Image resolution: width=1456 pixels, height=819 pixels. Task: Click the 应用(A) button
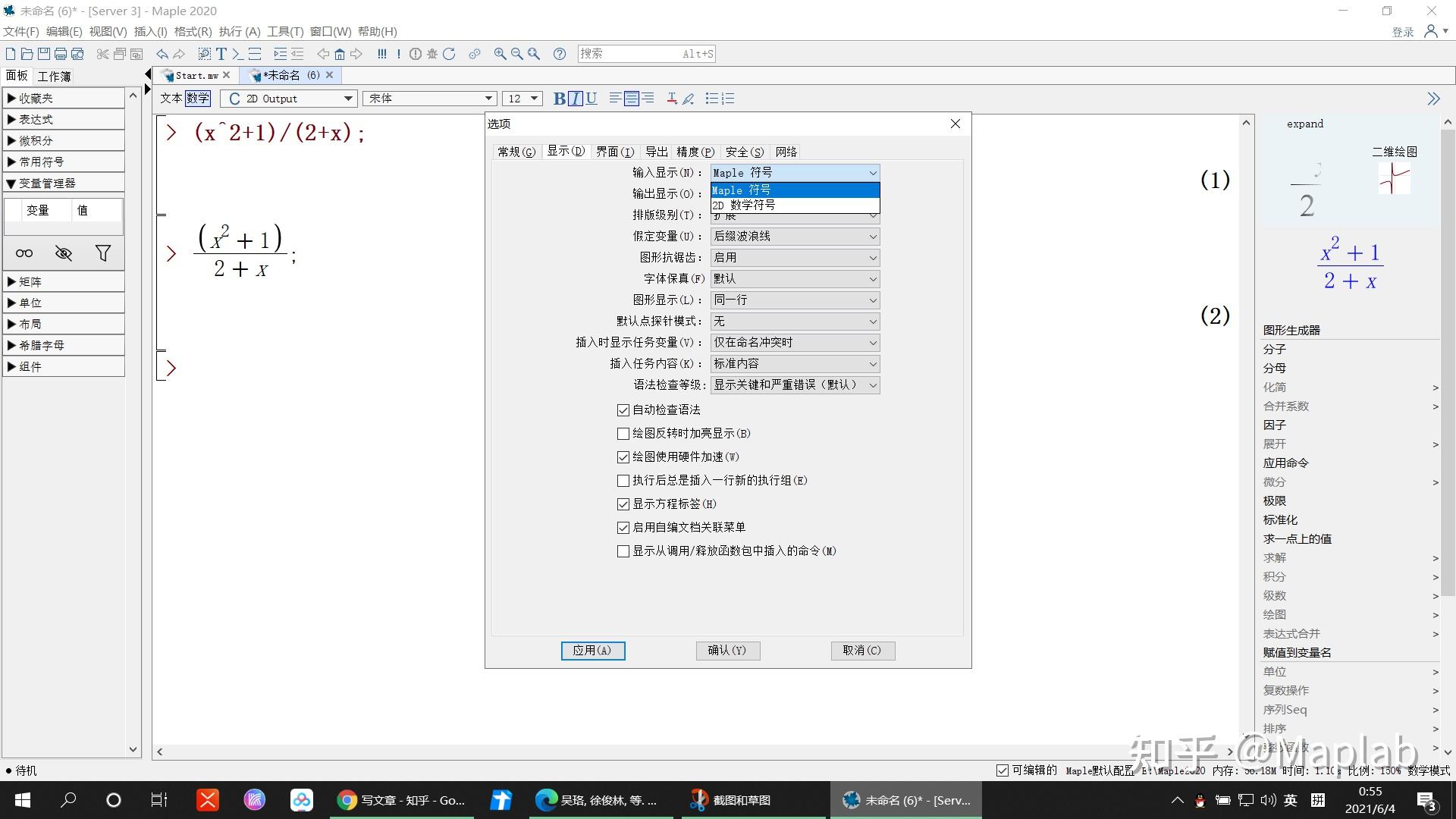(593, 651)
